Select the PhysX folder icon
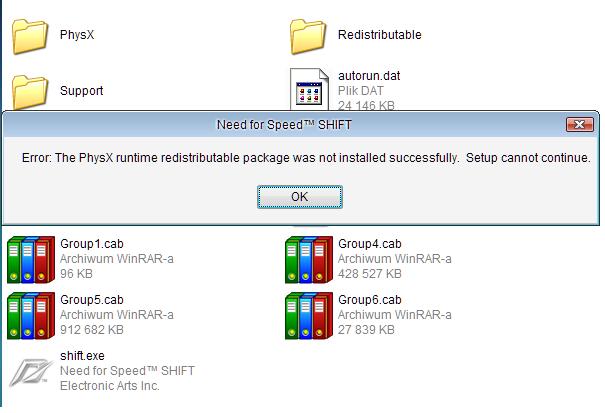This screenshot has height=413, width=605. [31, 35]
